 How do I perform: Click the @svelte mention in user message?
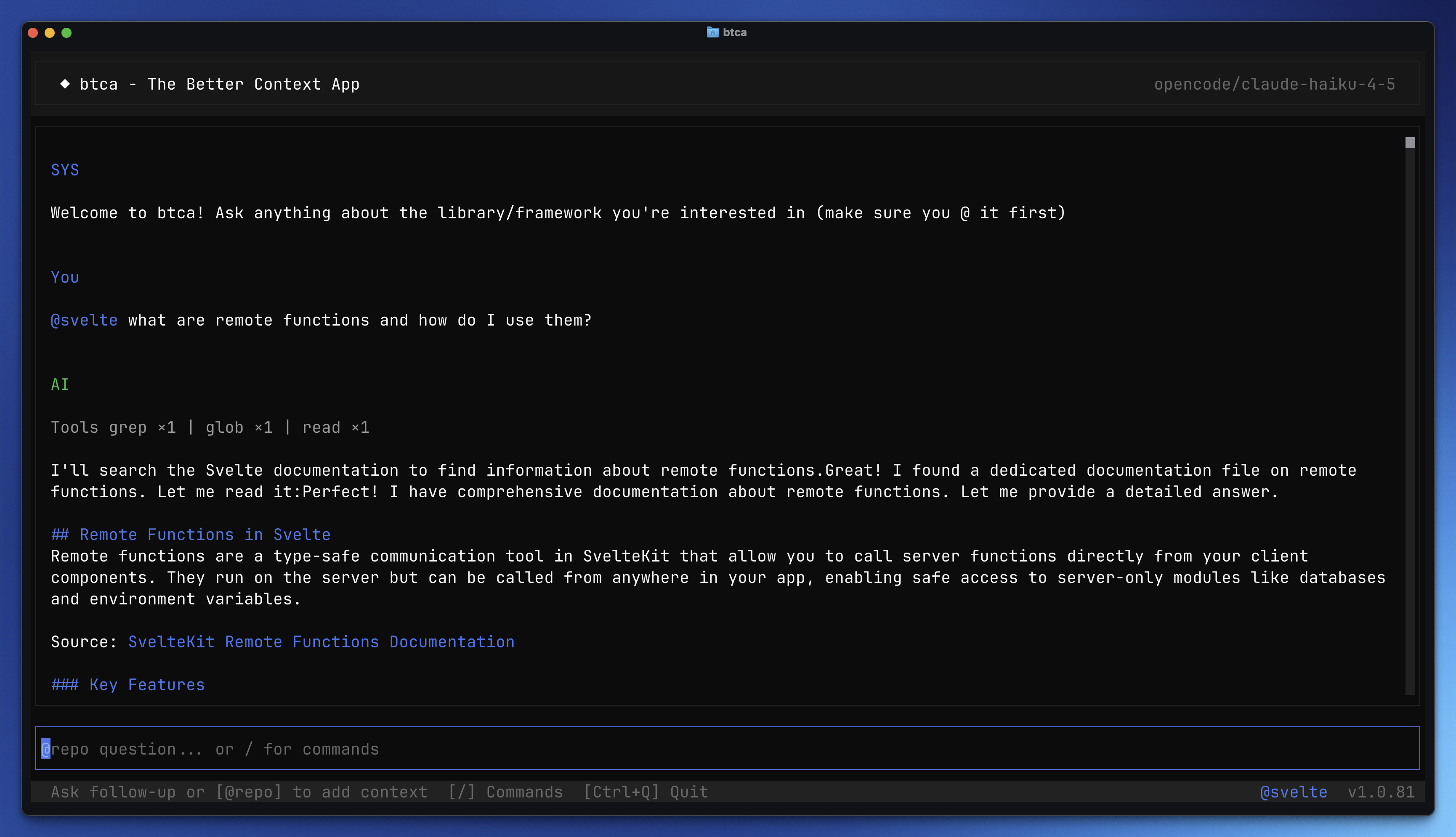(x=84, y=320)
